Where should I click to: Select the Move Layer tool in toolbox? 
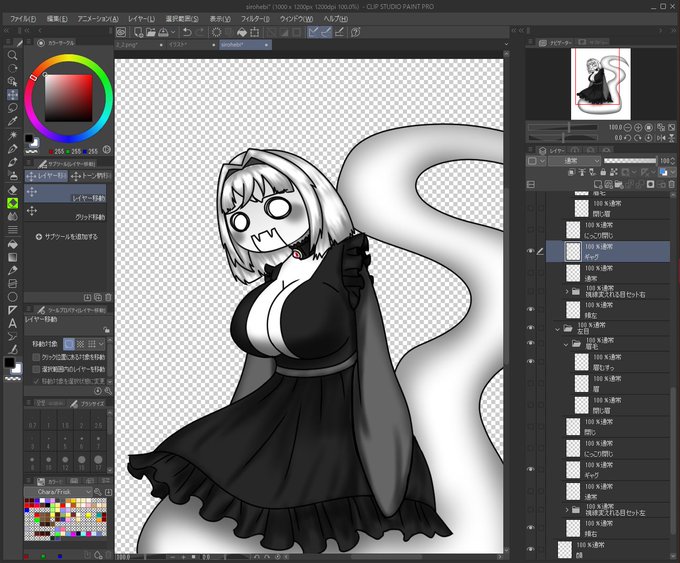coord(13,95)
